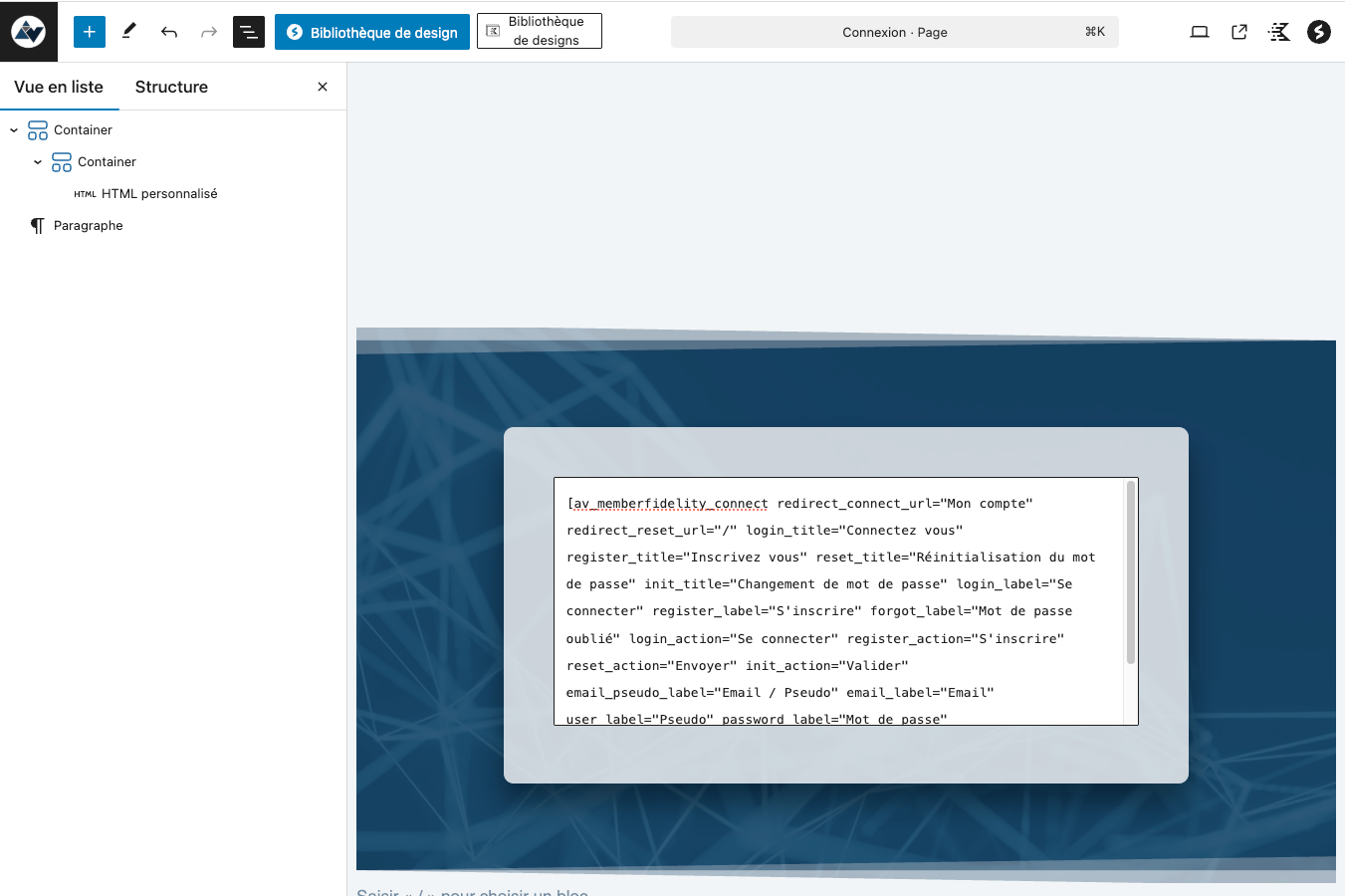Select the Paragraphe block via its ¶ icon
This screenshot has width=1345, height=896.
pyautogui.click(x=37, y=225)
